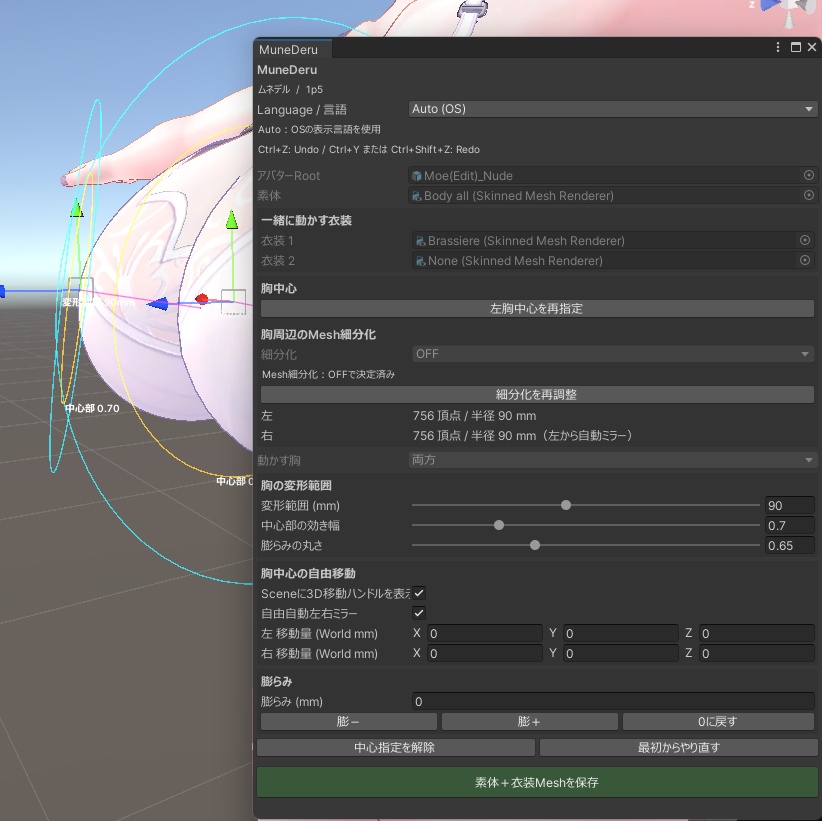
Task: Click the 右 移動量 X input field
Action: coord(484,653)
